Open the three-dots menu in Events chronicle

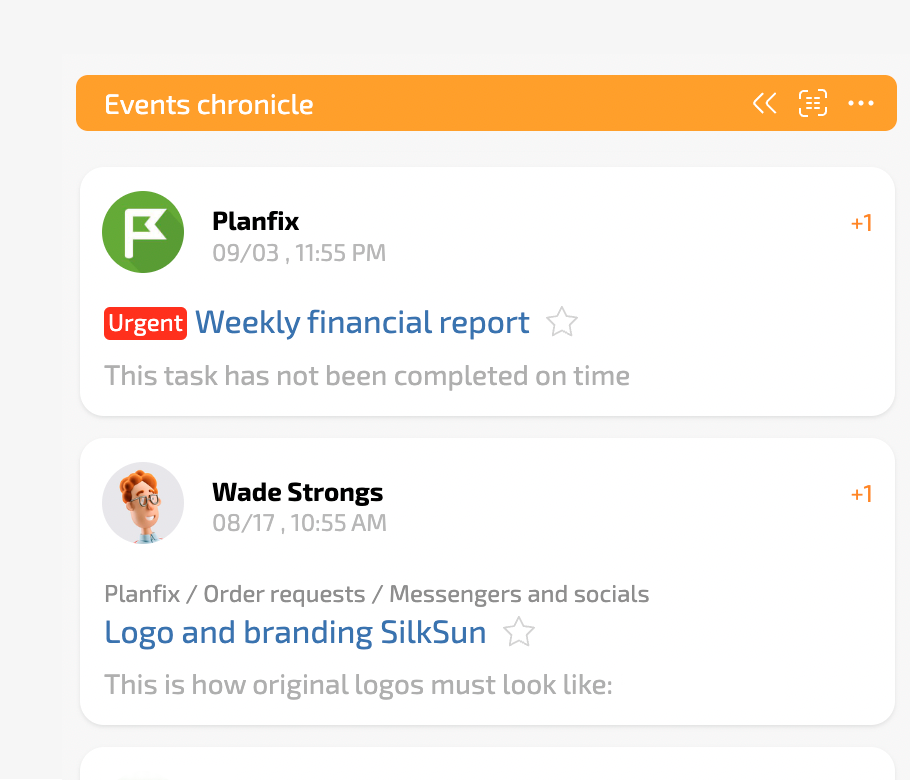tap(861, 104)
